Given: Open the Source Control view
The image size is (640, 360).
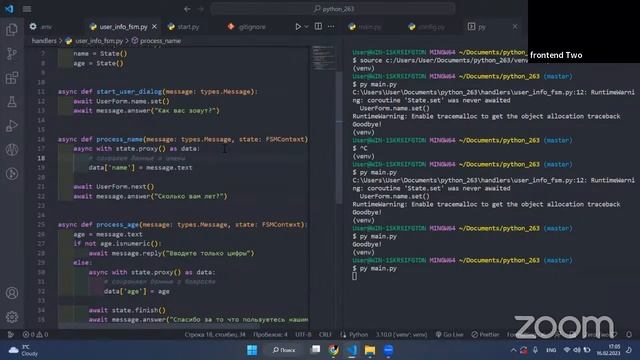Looking at the screenshot, I should [12, 53].
